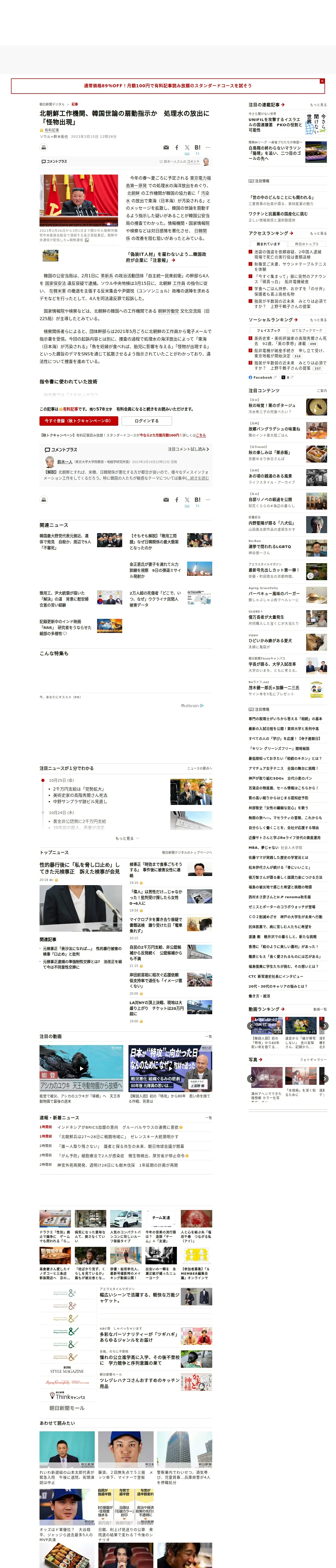Click bottom envelope mail share icon
This screenshot has width=336, height=1568.
(x=166, y=500)
